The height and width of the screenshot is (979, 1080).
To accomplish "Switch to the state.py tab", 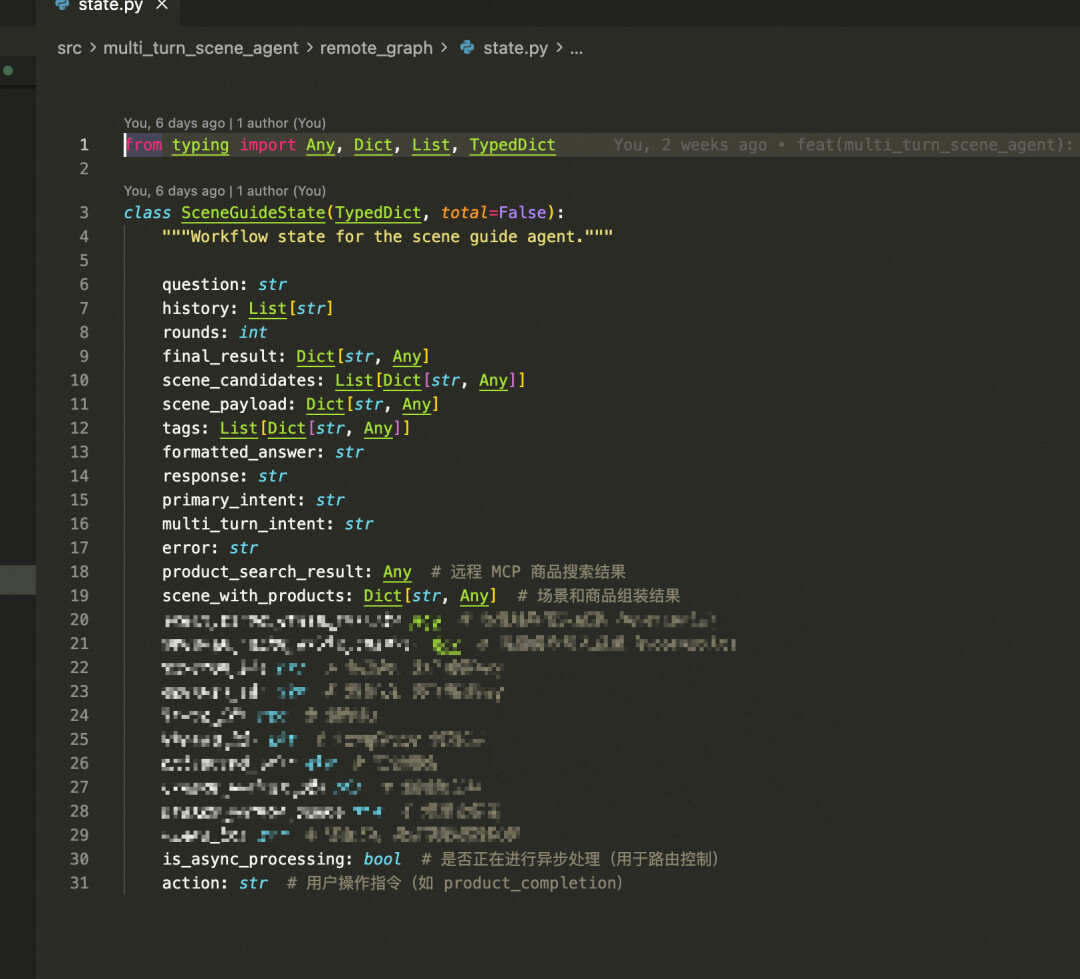I will click(x=109, y=6).
